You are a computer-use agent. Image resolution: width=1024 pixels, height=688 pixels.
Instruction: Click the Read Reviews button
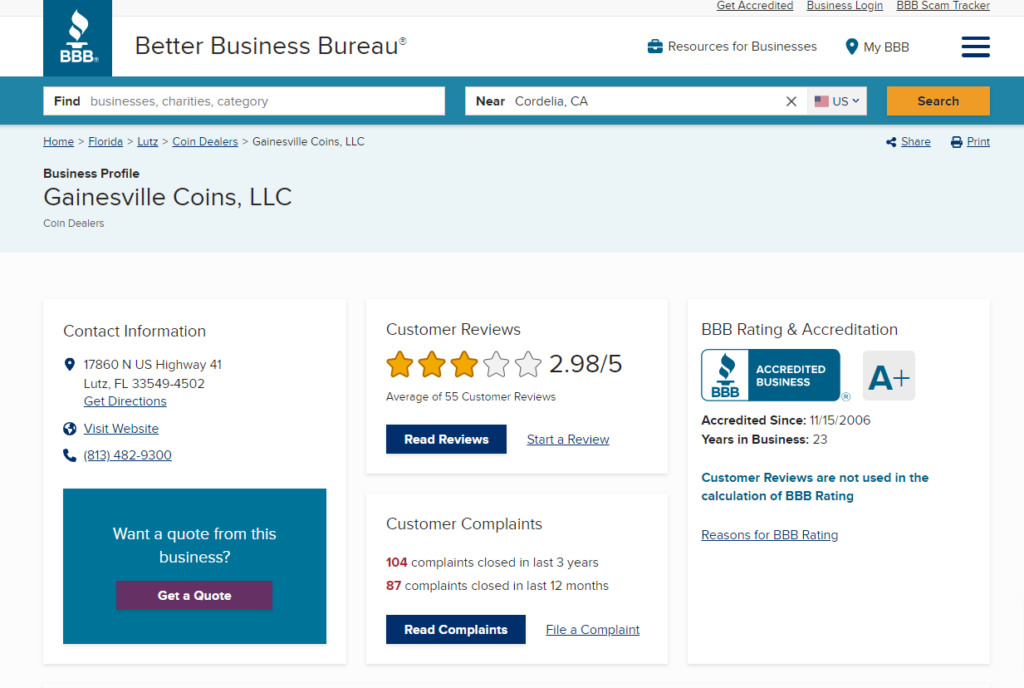446,439
